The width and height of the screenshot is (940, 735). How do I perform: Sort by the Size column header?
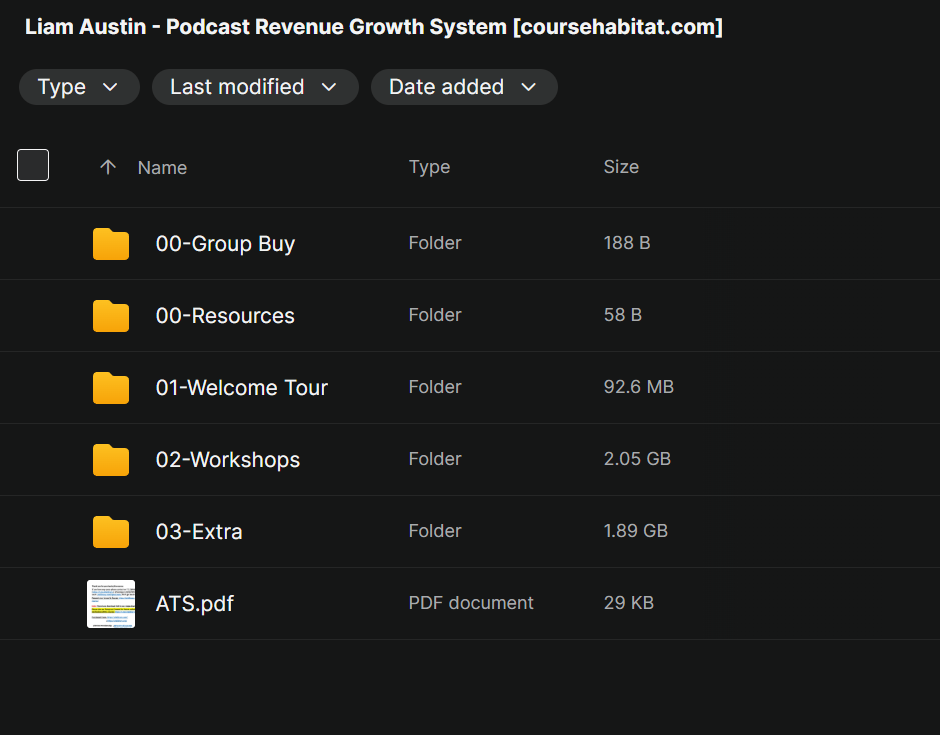[x=621, y=167]
